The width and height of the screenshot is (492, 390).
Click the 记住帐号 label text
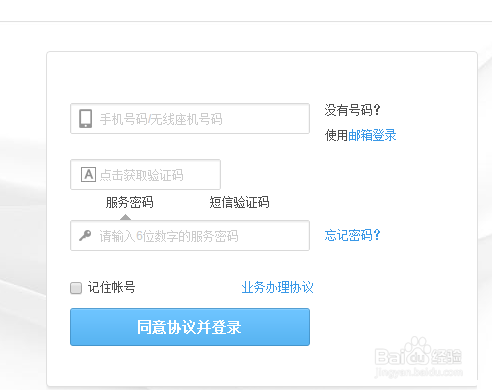click(x=112, y=287)
